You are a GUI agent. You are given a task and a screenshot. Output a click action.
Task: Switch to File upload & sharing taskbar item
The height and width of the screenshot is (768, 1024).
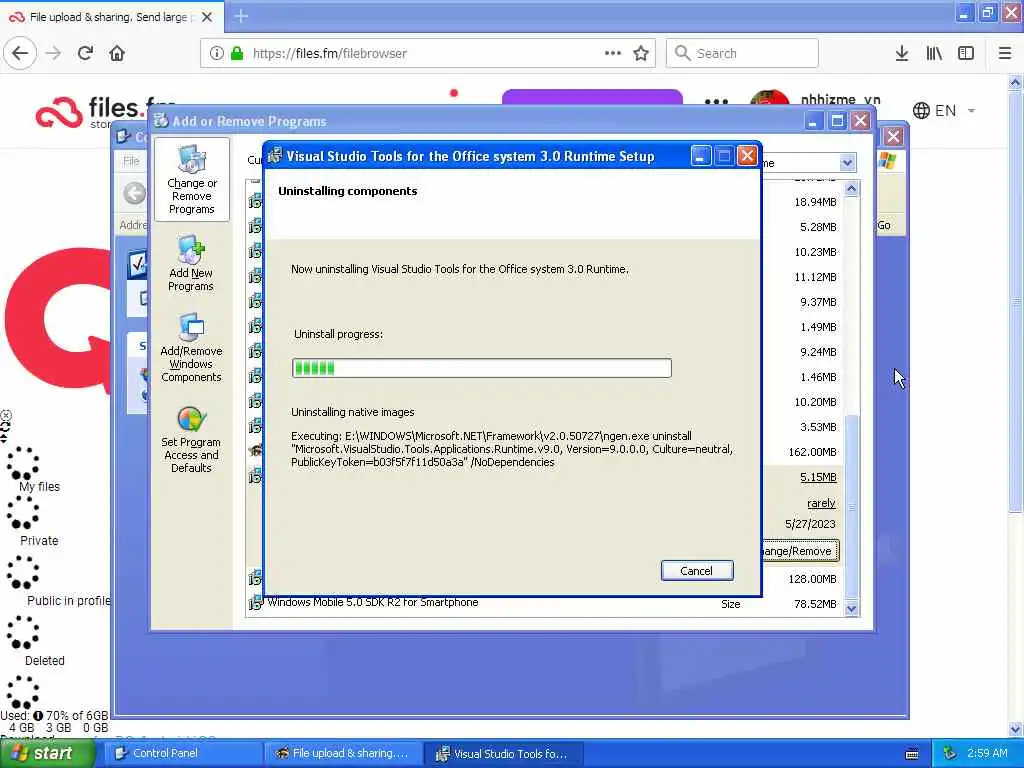click(x=343, y=753)
